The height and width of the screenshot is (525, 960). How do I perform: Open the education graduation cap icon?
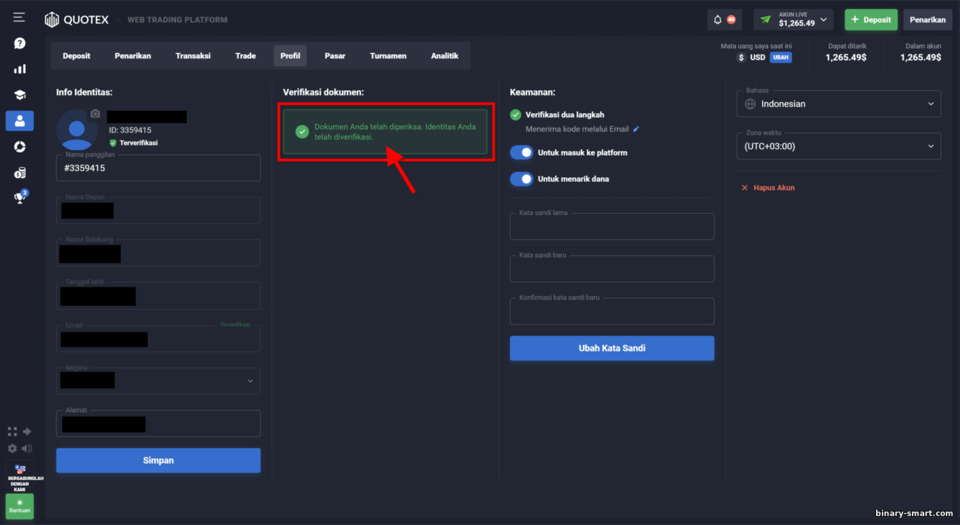click(x=20, y=95)
